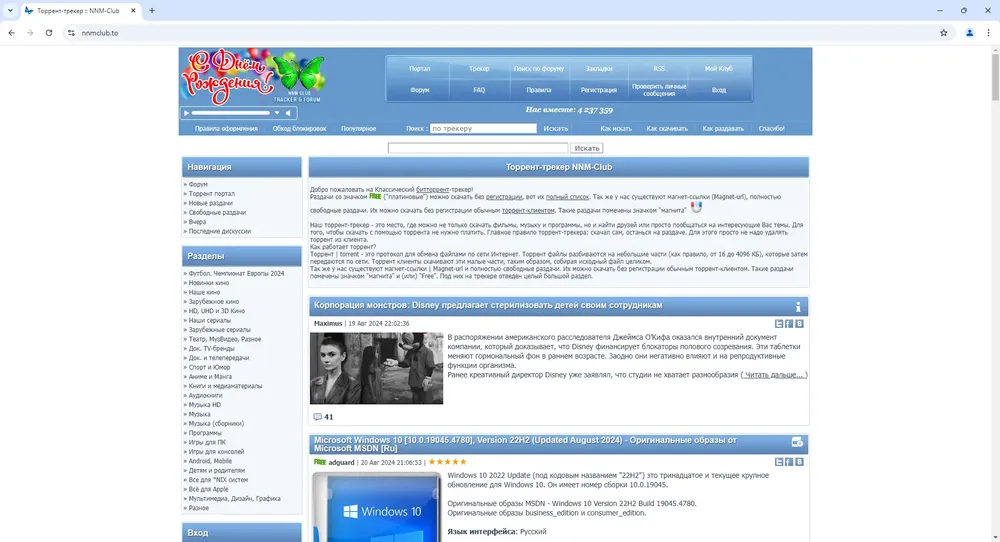Open the Правила menu item
The width and height of the screenshot is (1000, 542).
(x=539, y=90)
